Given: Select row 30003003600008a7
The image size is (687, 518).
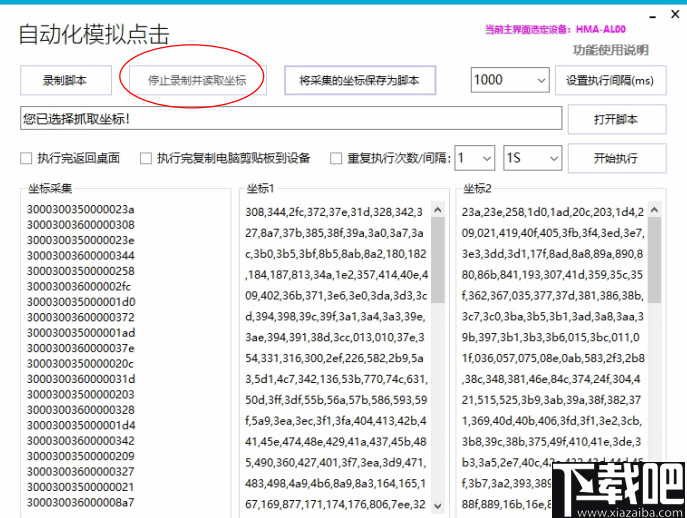Looking at the screenshot, I should (x=81, y=502).
